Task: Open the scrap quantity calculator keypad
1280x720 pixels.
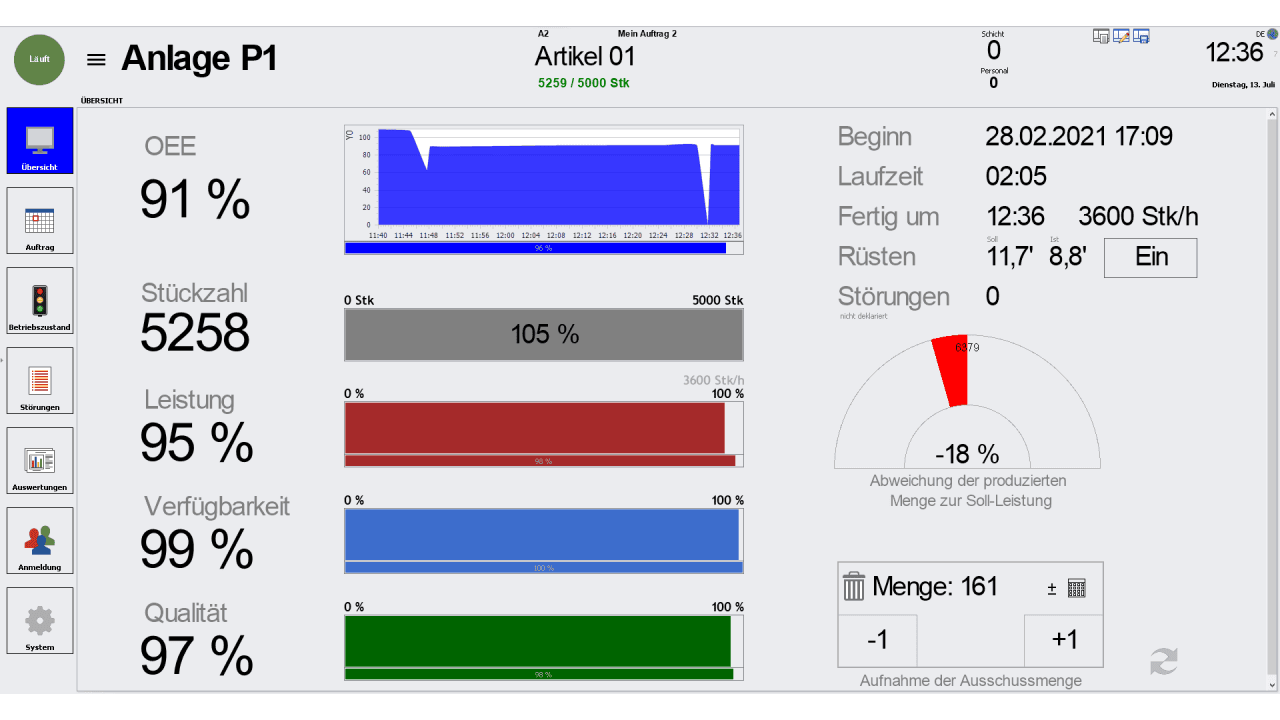Action: point(1076,588)
